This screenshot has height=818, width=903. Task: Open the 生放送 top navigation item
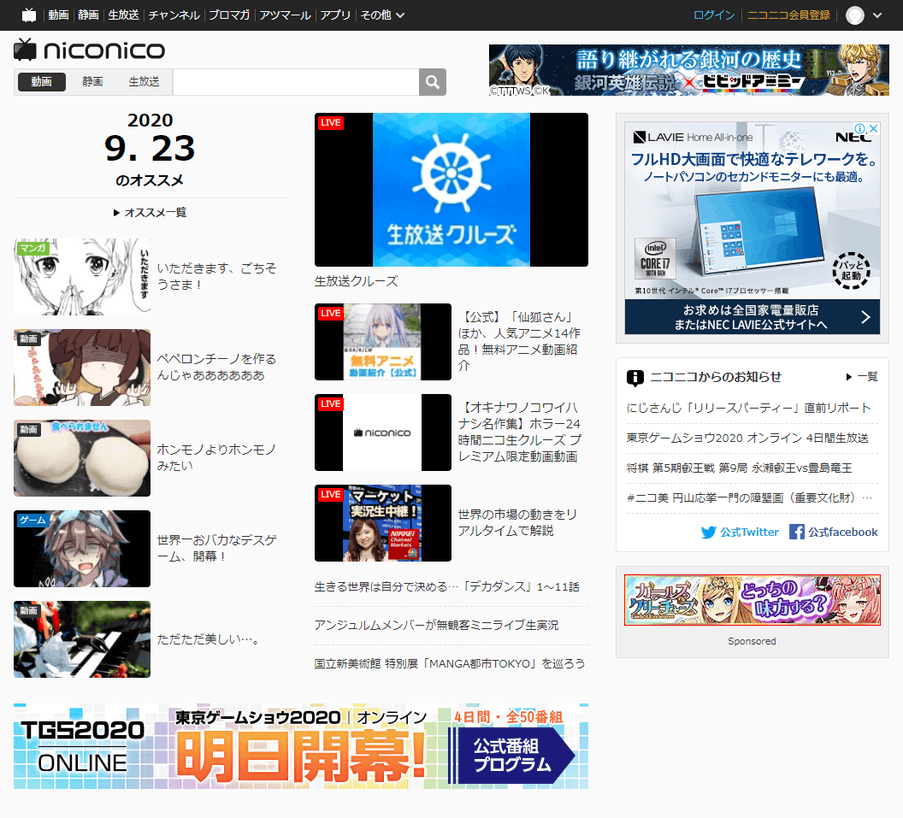(123, 15)
